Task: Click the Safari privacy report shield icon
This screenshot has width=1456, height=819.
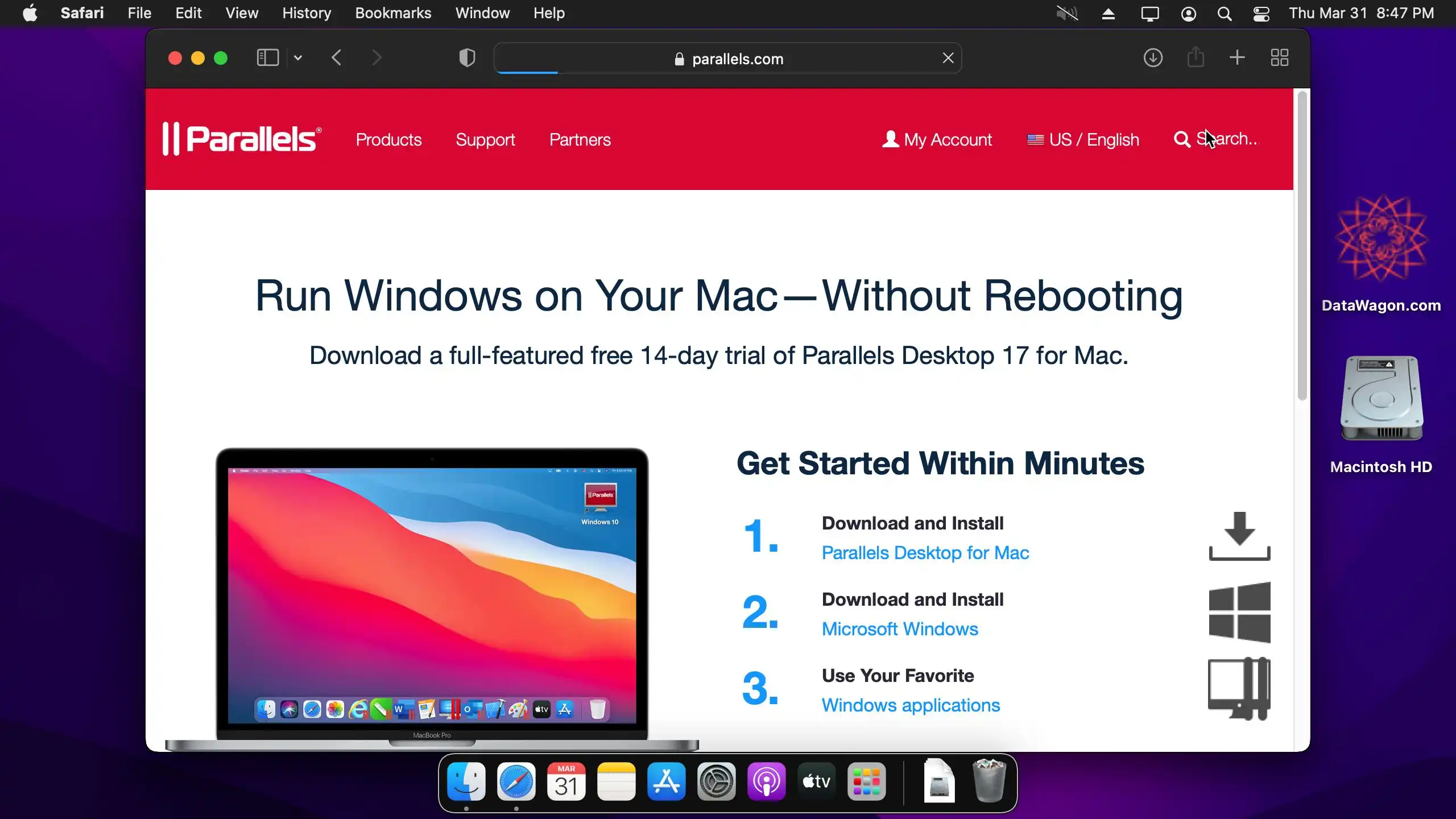Action: pyautogui.click(x=467, y=58)
